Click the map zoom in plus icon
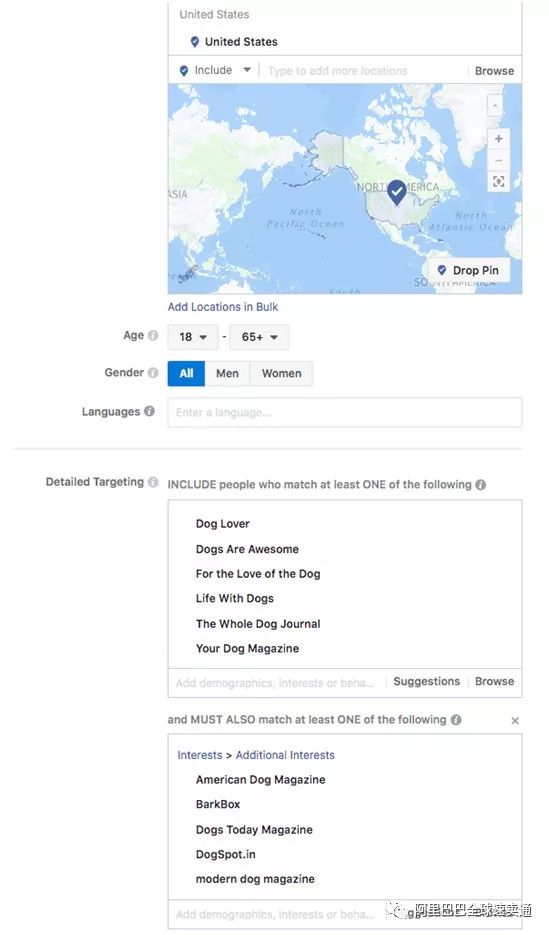The image size is (549, 935). point(498,139)
